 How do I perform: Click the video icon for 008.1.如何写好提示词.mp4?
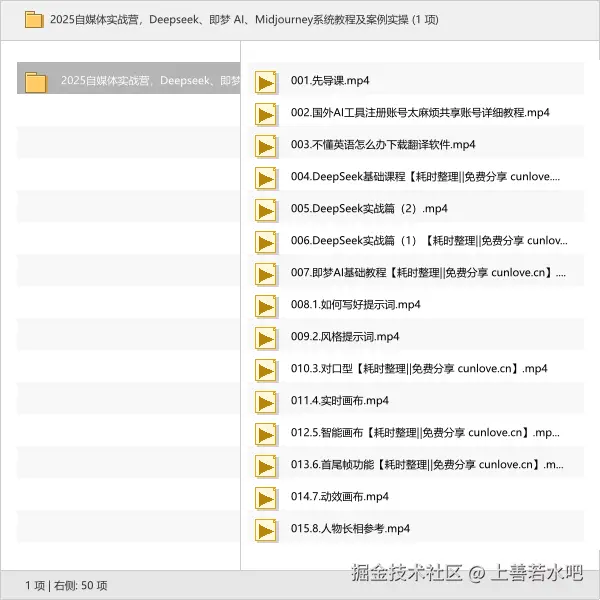click(266, 306)
